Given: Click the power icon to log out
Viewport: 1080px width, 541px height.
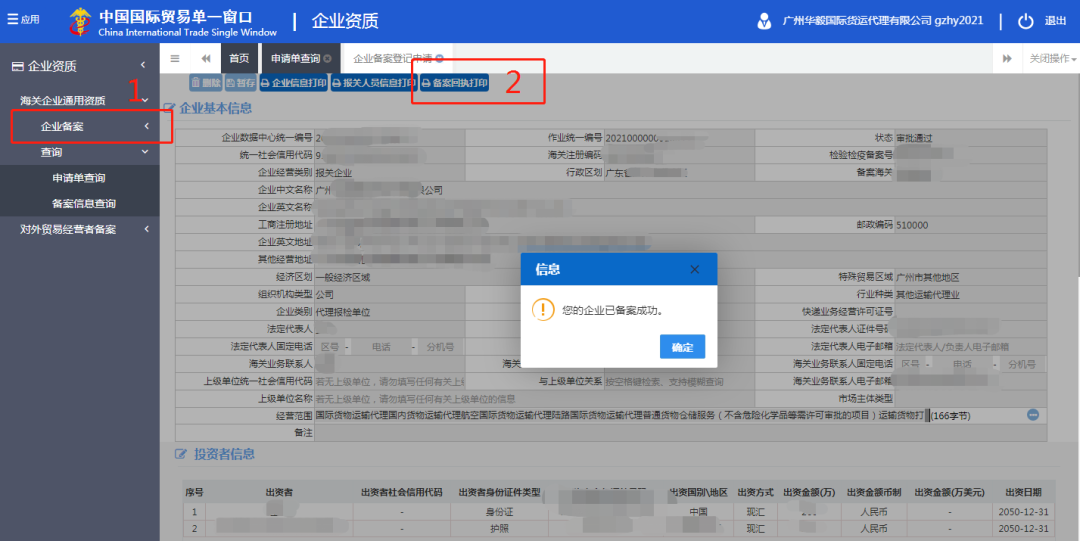Looking at the screenshot, I should tap(1026, 21).
